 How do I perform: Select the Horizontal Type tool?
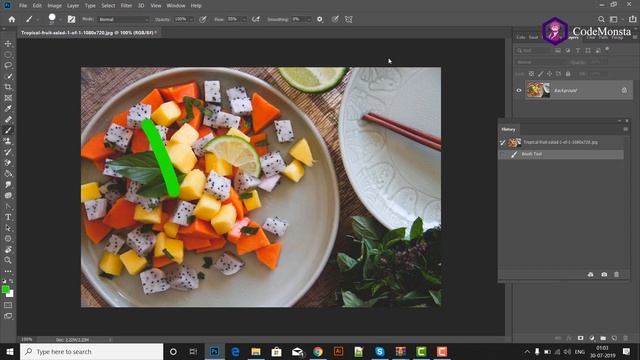pyautogui.click(x=8, y=217)
